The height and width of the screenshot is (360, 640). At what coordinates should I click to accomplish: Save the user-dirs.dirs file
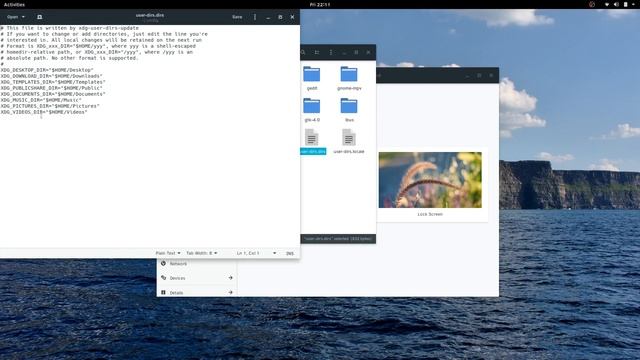pyautogui.click(x=237, y=17)
